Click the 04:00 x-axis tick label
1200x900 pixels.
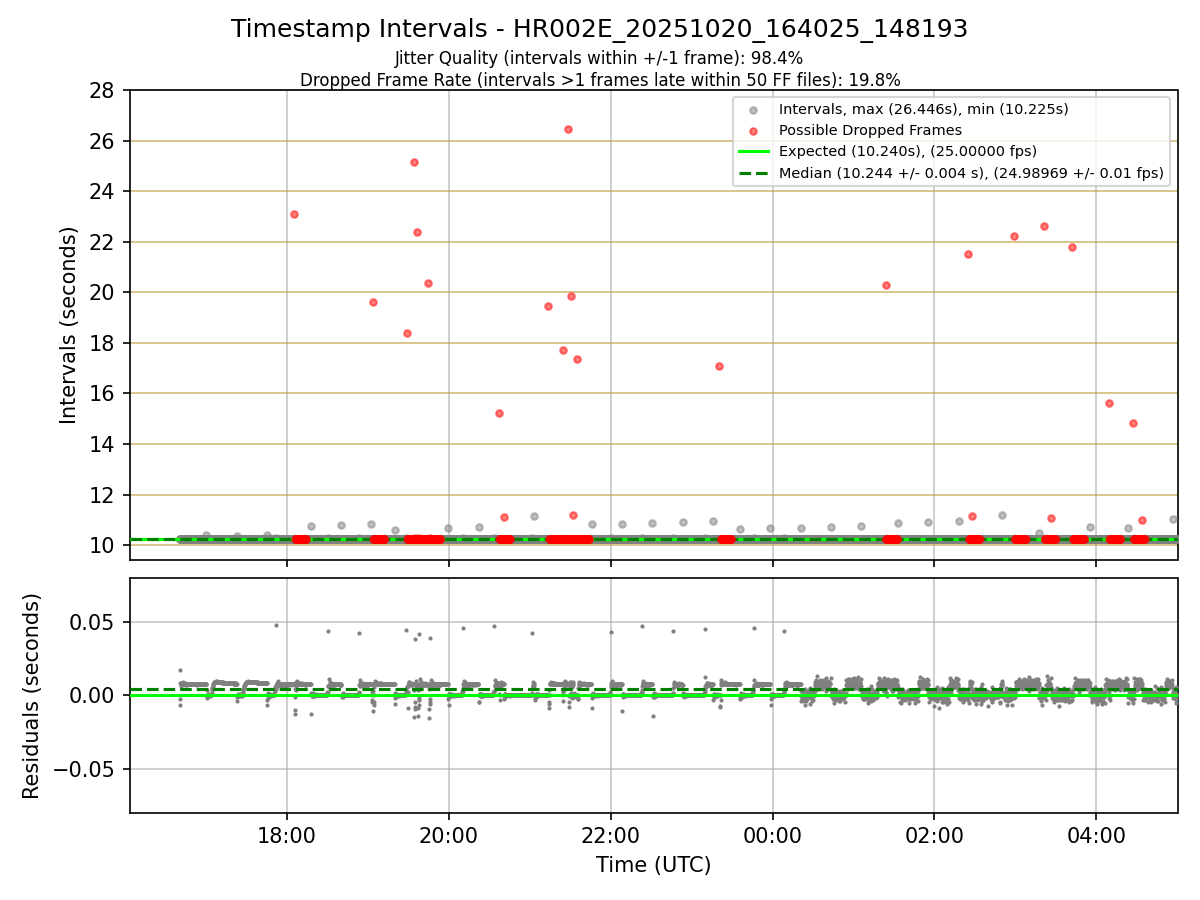point(1096,835)
